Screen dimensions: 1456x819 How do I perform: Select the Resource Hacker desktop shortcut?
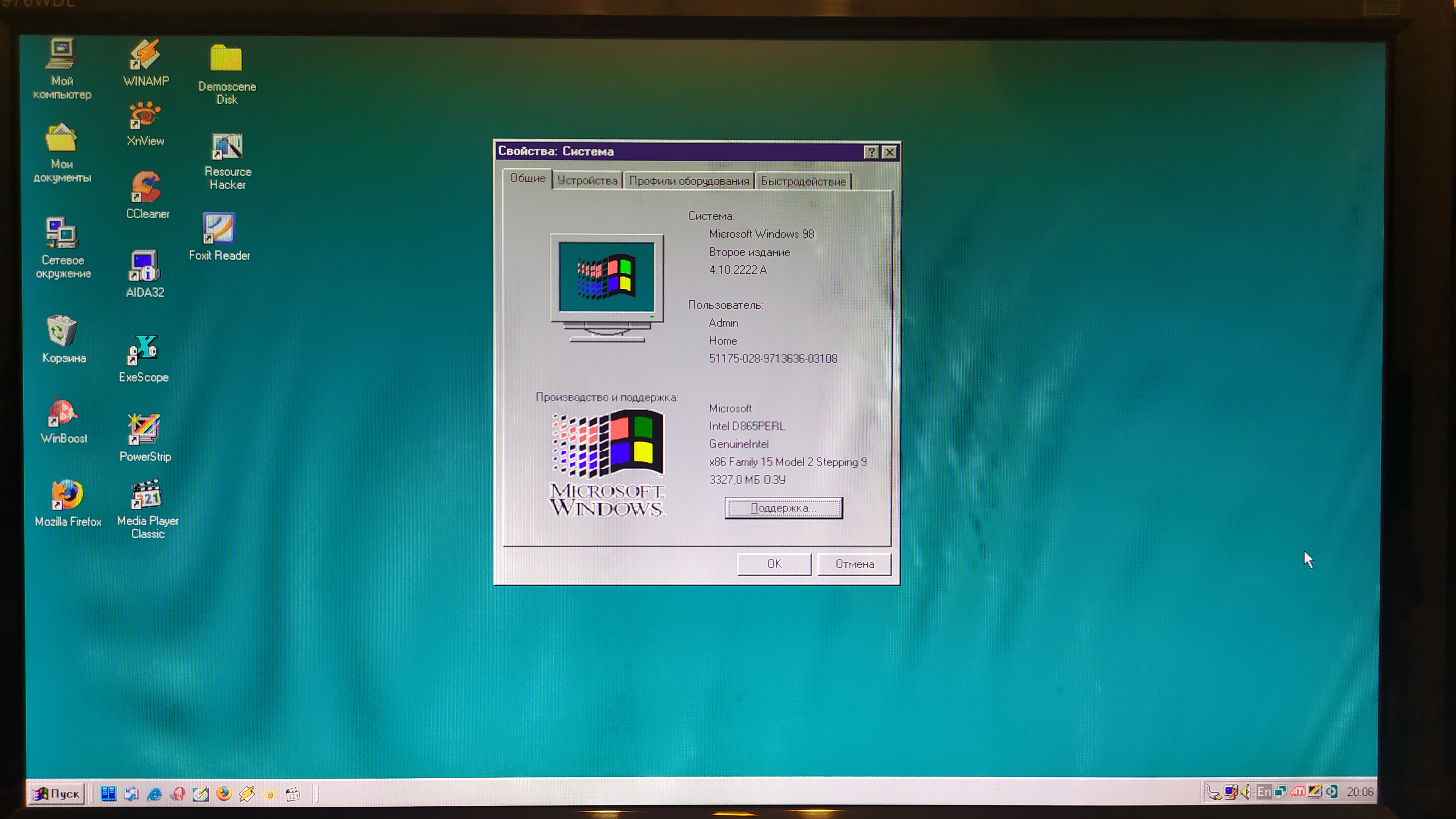click(x=227, y=161)
